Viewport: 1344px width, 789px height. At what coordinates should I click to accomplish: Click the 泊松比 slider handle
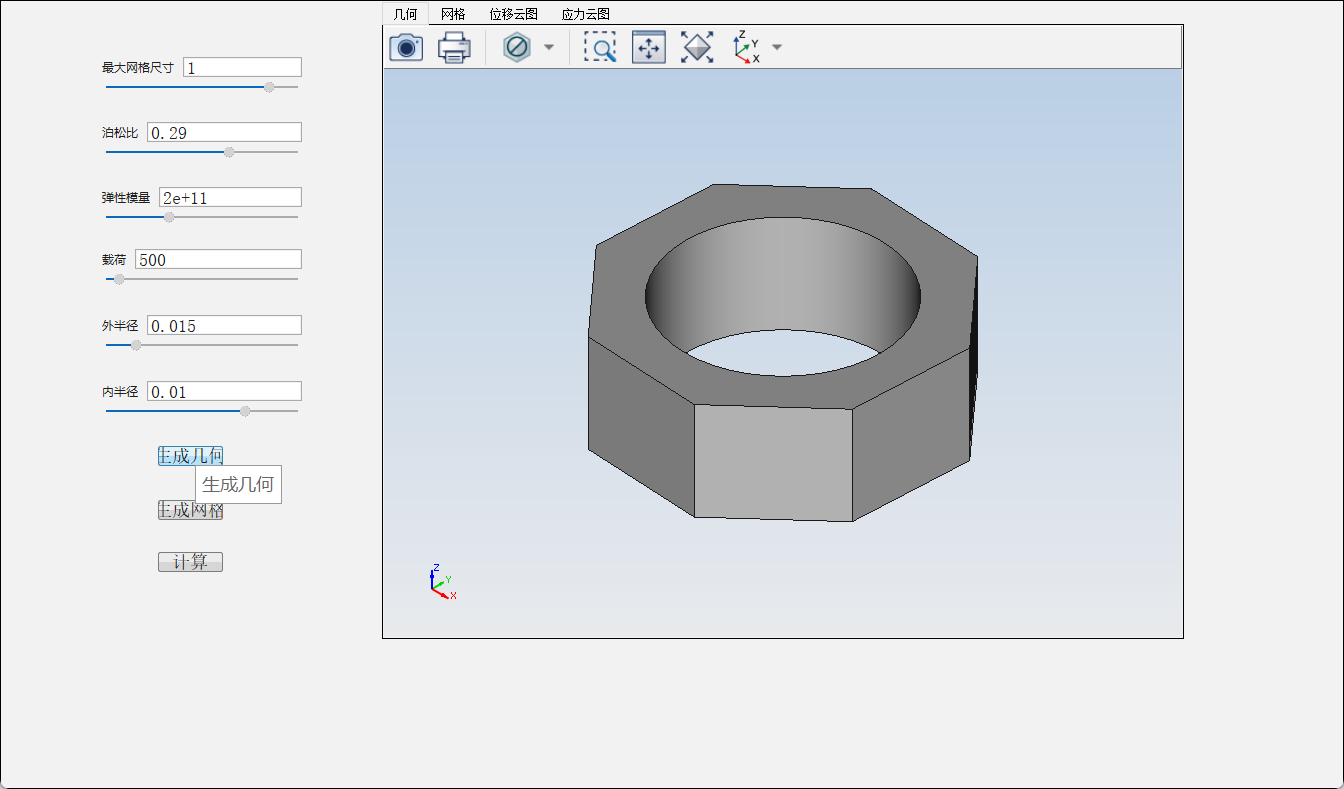click(229, 152)
